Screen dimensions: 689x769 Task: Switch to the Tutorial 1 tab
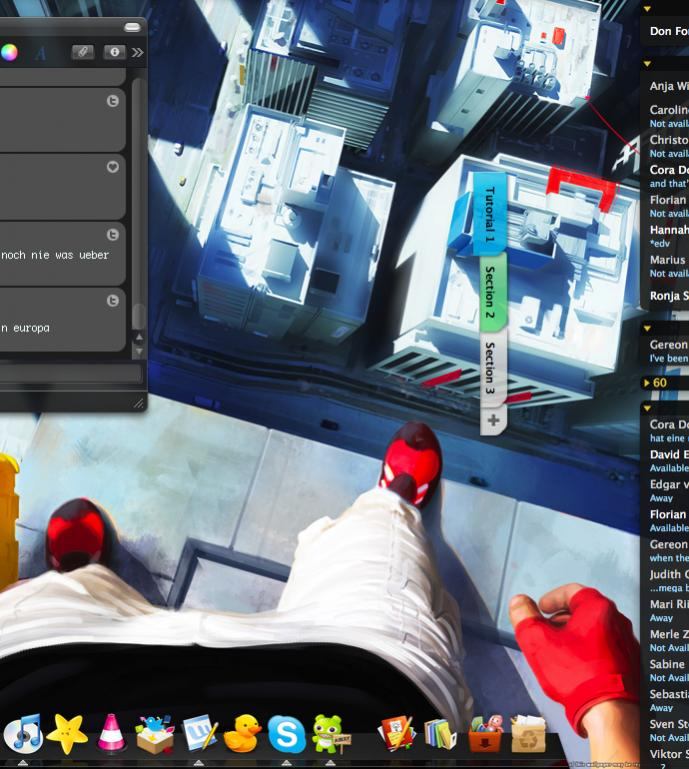[490, 214]
